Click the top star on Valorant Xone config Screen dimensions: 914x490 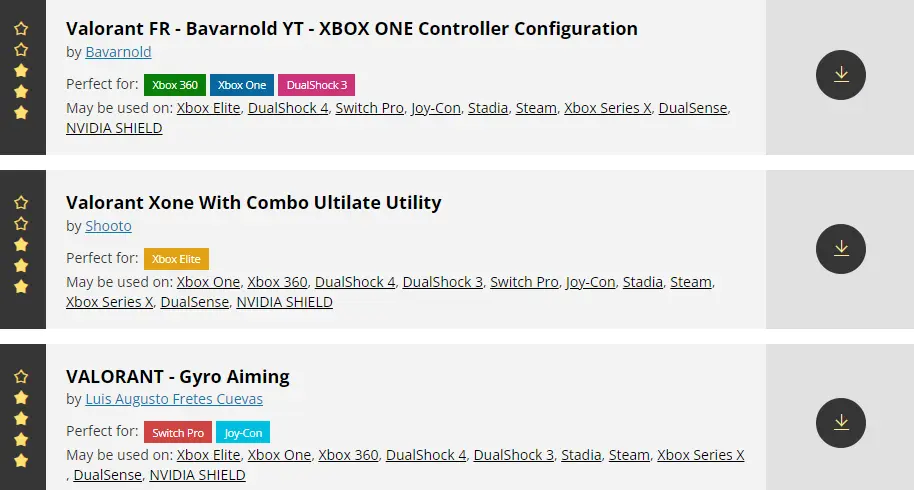(x=21, y=202)
